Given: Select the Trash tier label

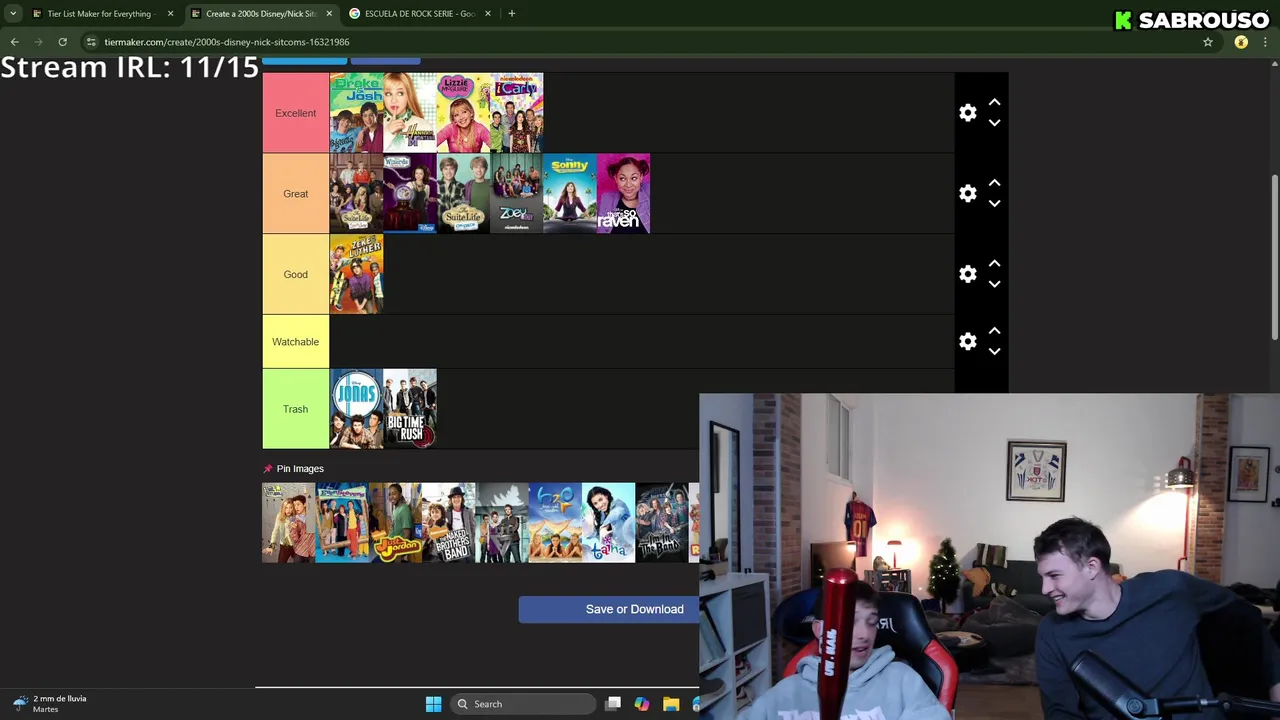Looking at the screenshot, I should tap(295, 409).
